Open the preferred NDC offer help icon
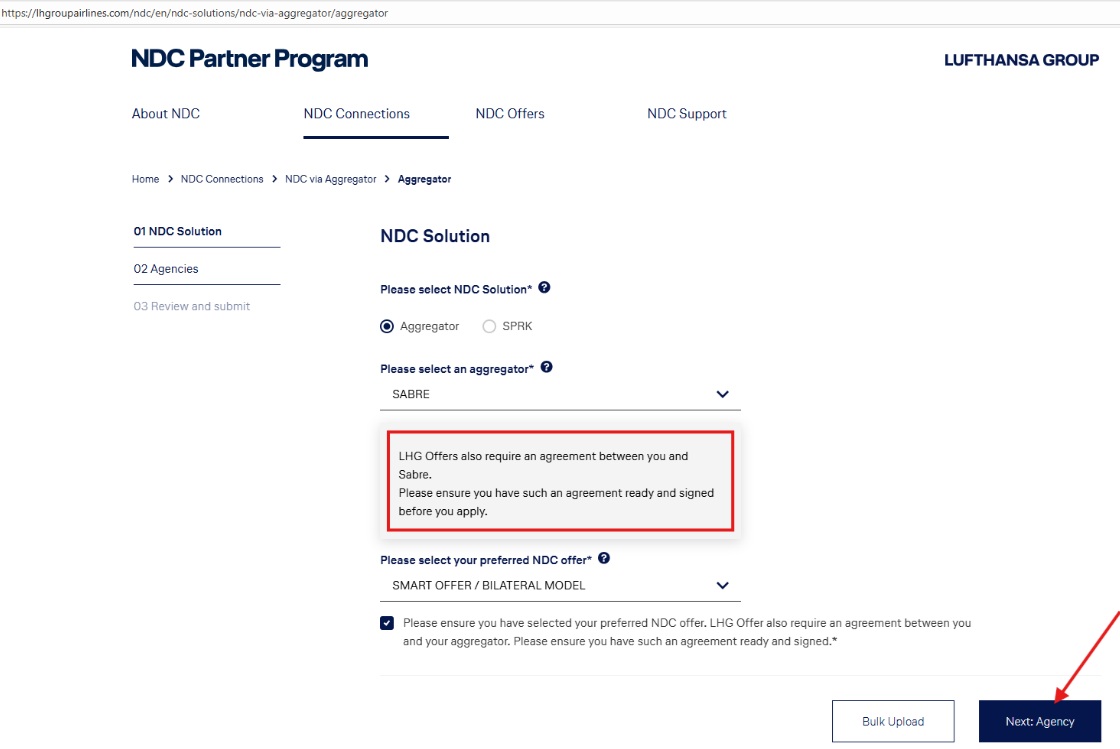1120x749 pixels. (603, 559)
